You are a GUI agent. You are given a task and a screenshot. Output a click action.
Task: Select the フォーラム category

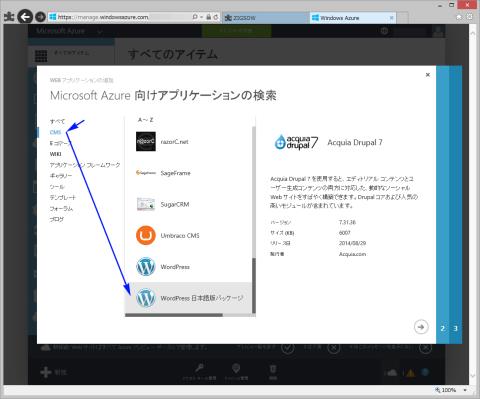[x=61, y=208]
